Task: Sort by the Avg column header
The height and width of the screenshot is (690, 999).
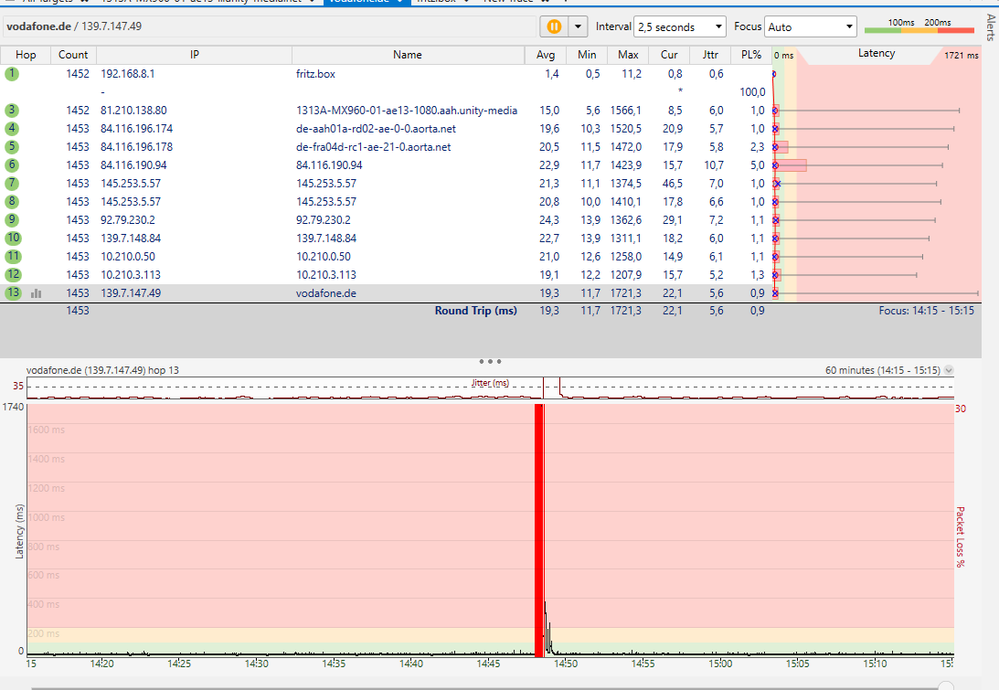Action: [x=545, y=55]
